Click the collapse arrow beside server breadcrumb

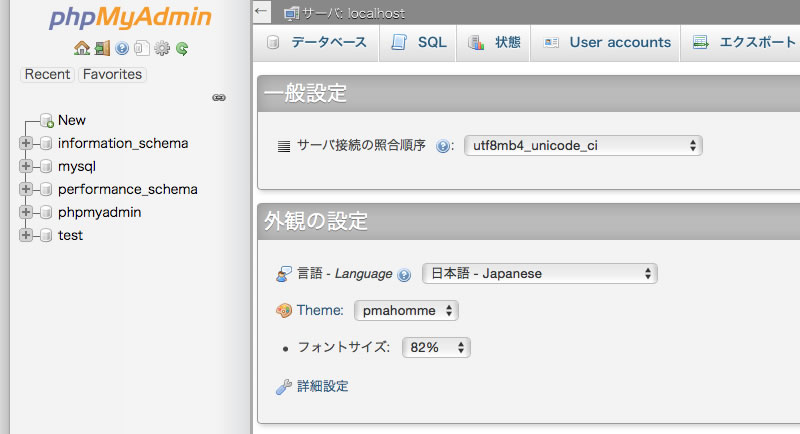point(261,11)
